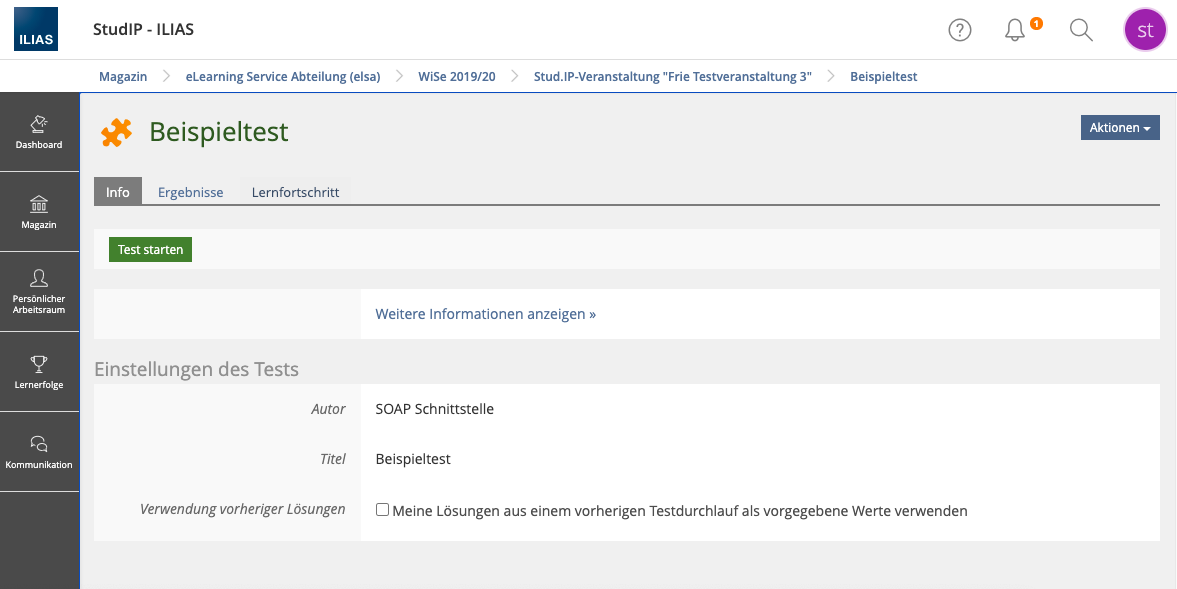Open Persönlicher Arbeitsraum in the sidebar
Screen dimensions: 1177x589
point(39,292)
